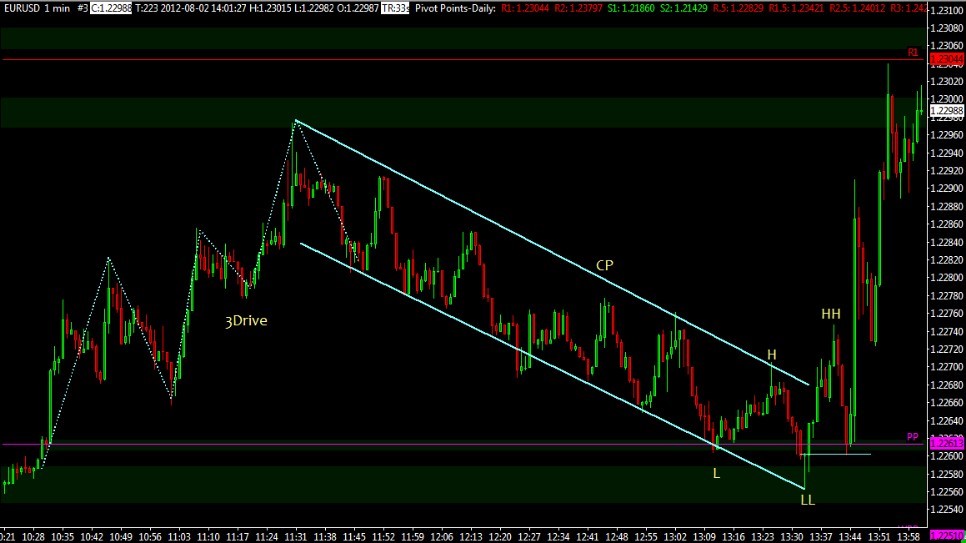Screen dimensions: 966x543
Task: Click the 1.23080 level on the price axis
Action: [x=947, y=28]
